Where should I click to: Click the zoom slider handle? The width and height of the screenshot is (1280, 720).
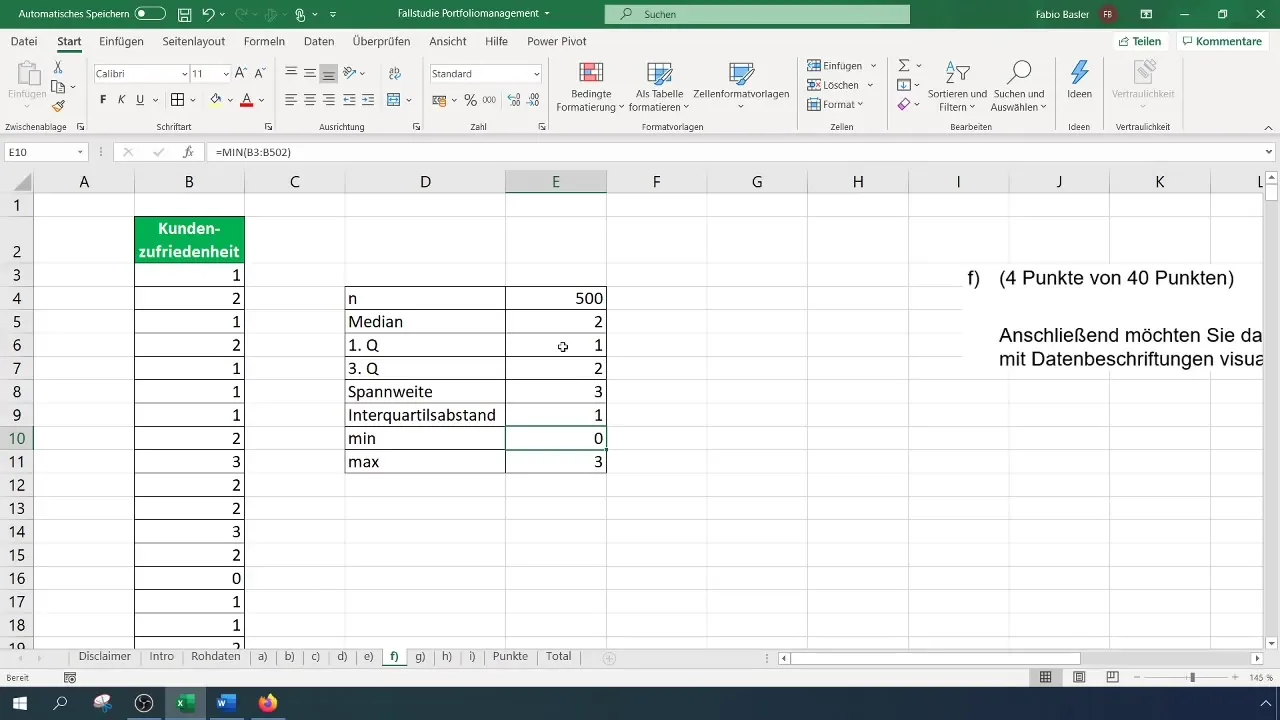coord(1192,677)
